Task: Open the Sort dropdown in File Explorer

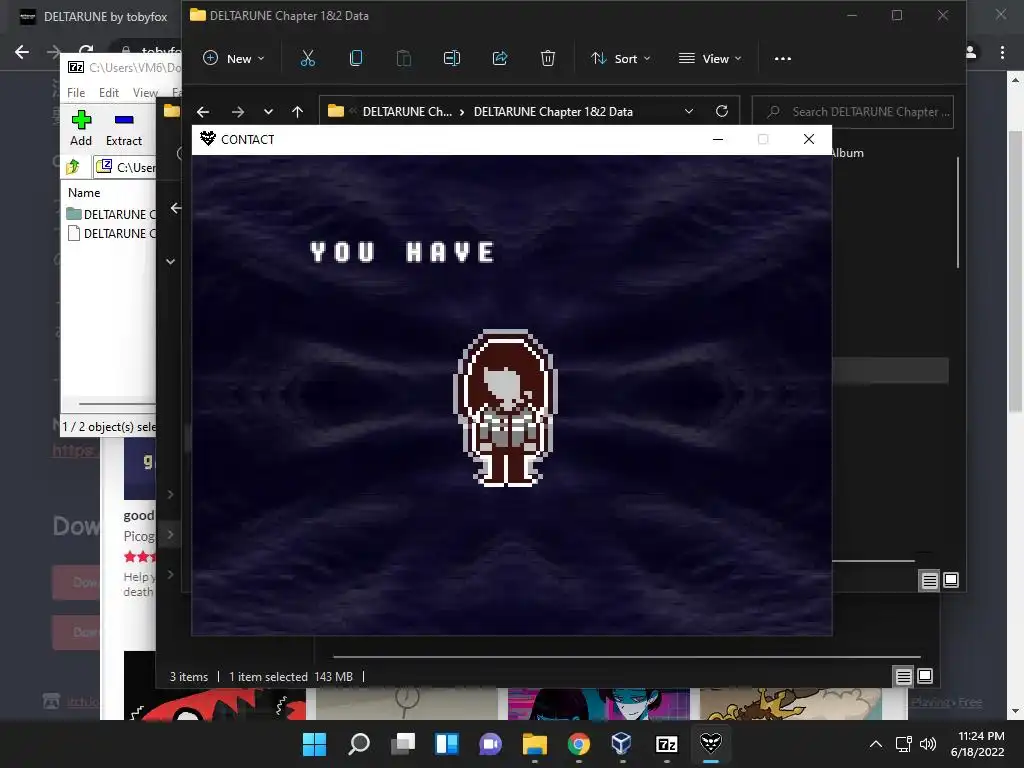Action: click(621, 59)
